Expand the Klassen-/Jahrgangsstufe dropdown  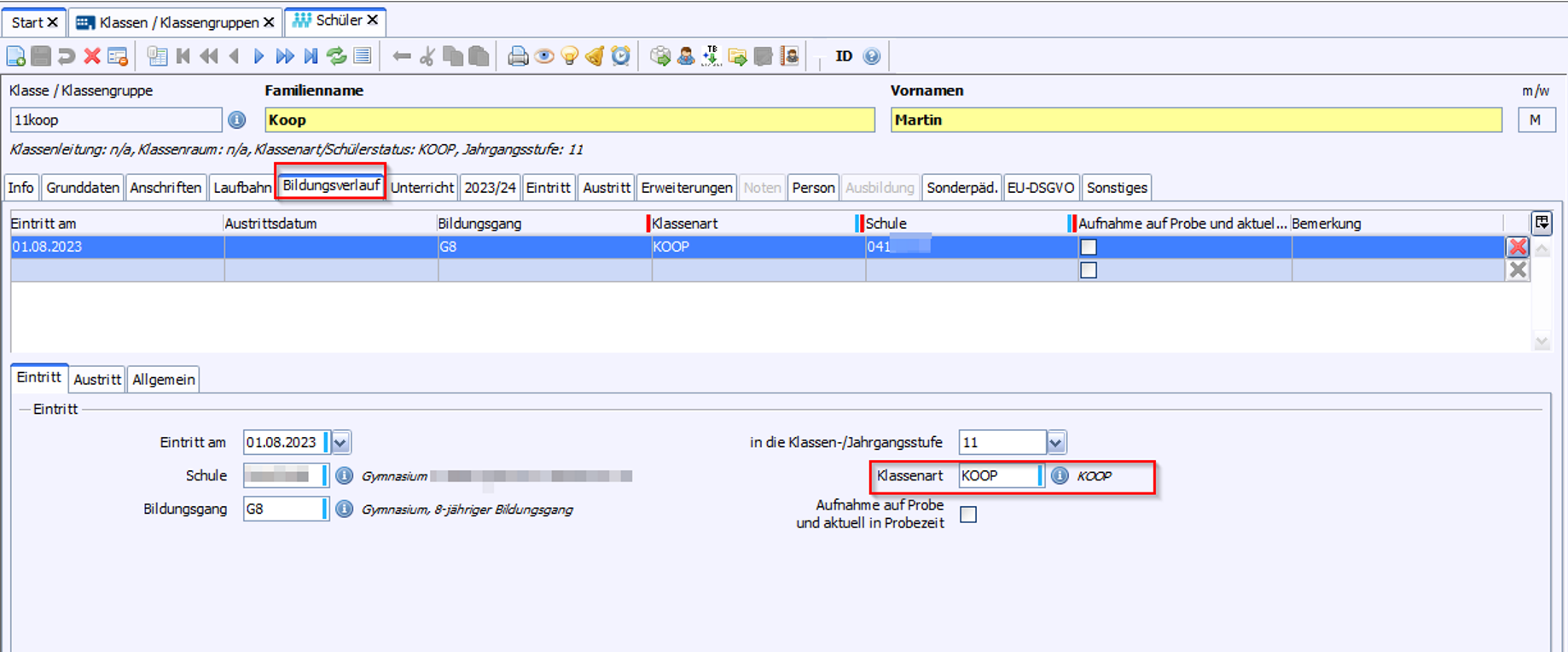(1055, 443)
